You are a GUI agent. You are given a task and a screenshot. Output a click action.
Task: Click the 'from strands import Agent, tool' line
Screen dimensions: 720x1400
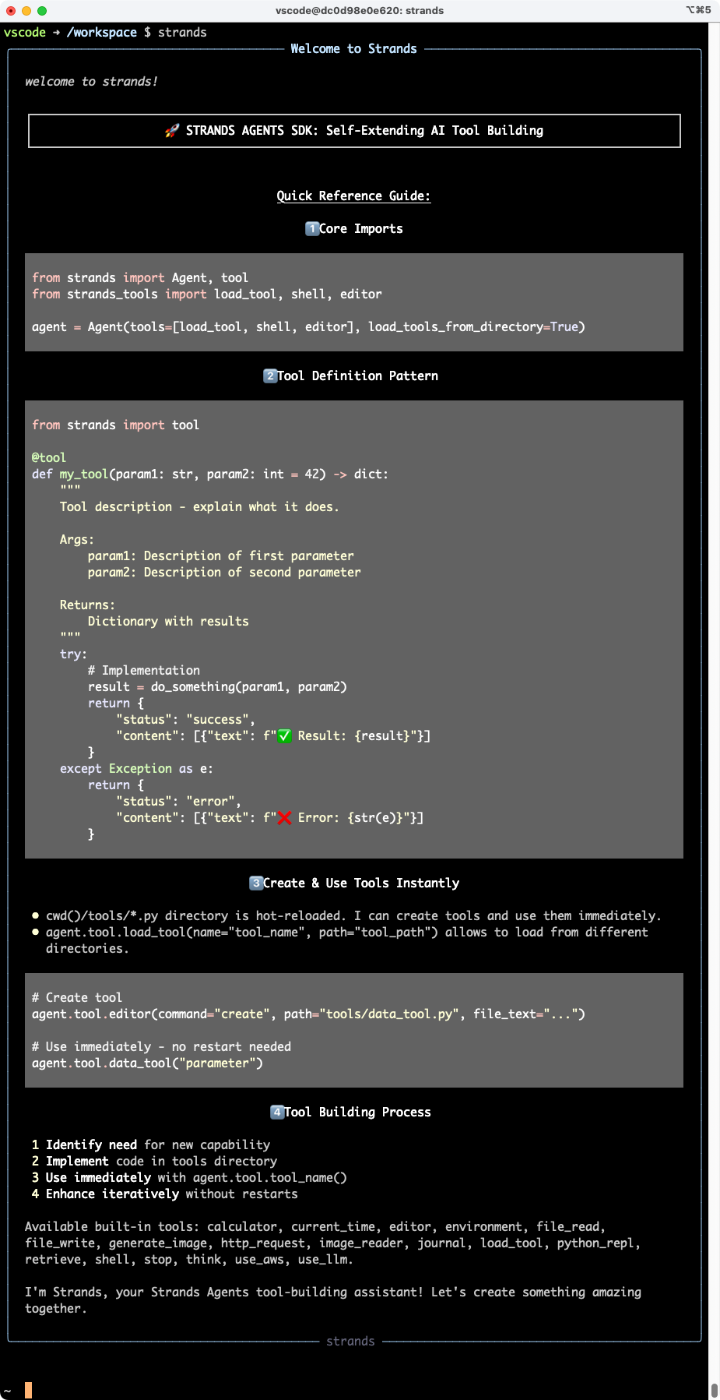(140, 278)
